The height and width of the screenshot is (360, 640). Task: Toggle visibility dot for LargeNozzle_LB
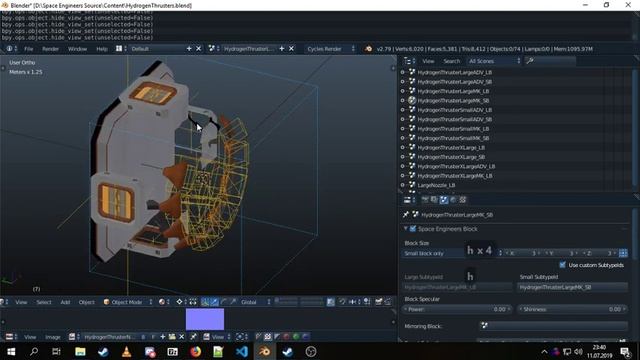point(402,185)
